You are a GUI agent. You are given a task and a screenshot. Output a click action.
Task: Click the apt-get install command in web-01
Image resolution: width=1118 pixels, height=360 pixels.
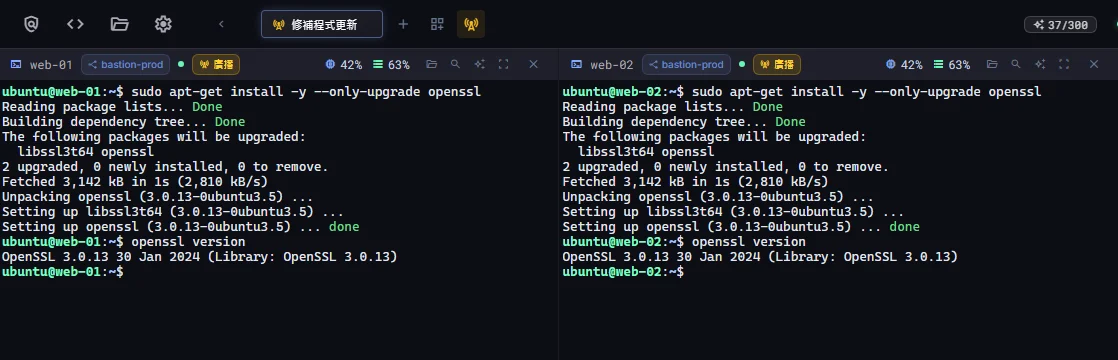coord(306,92)
